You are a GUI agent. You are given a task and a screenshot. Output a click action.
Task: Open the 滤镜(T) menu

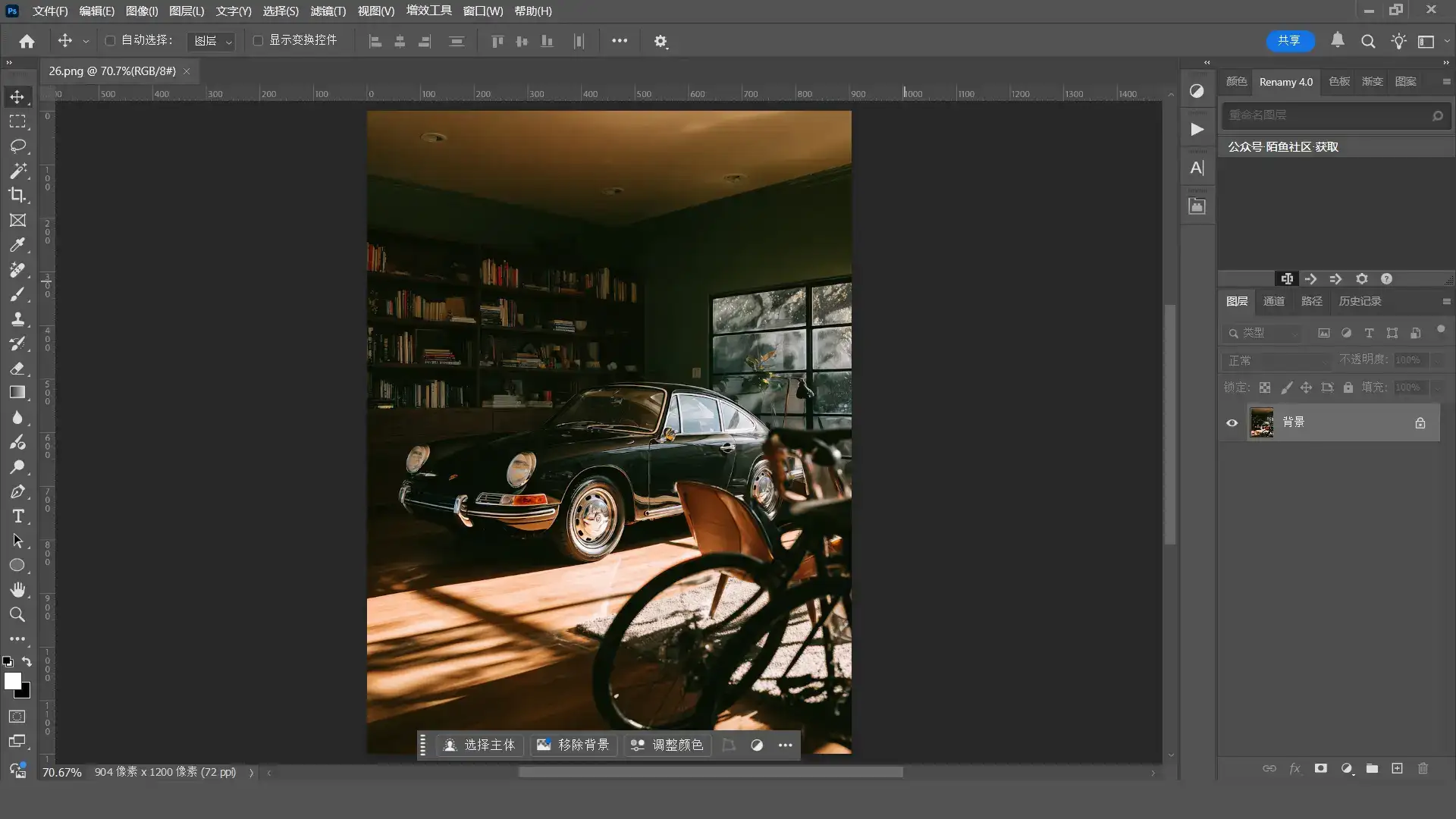(328, 11)
